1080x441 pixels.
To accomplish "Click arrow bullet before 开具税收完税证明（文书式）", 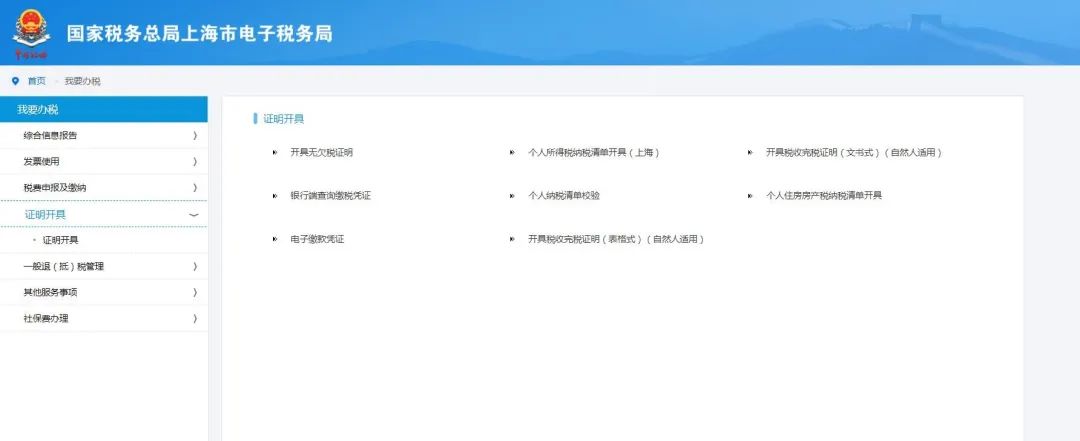I will pos(750,153).
